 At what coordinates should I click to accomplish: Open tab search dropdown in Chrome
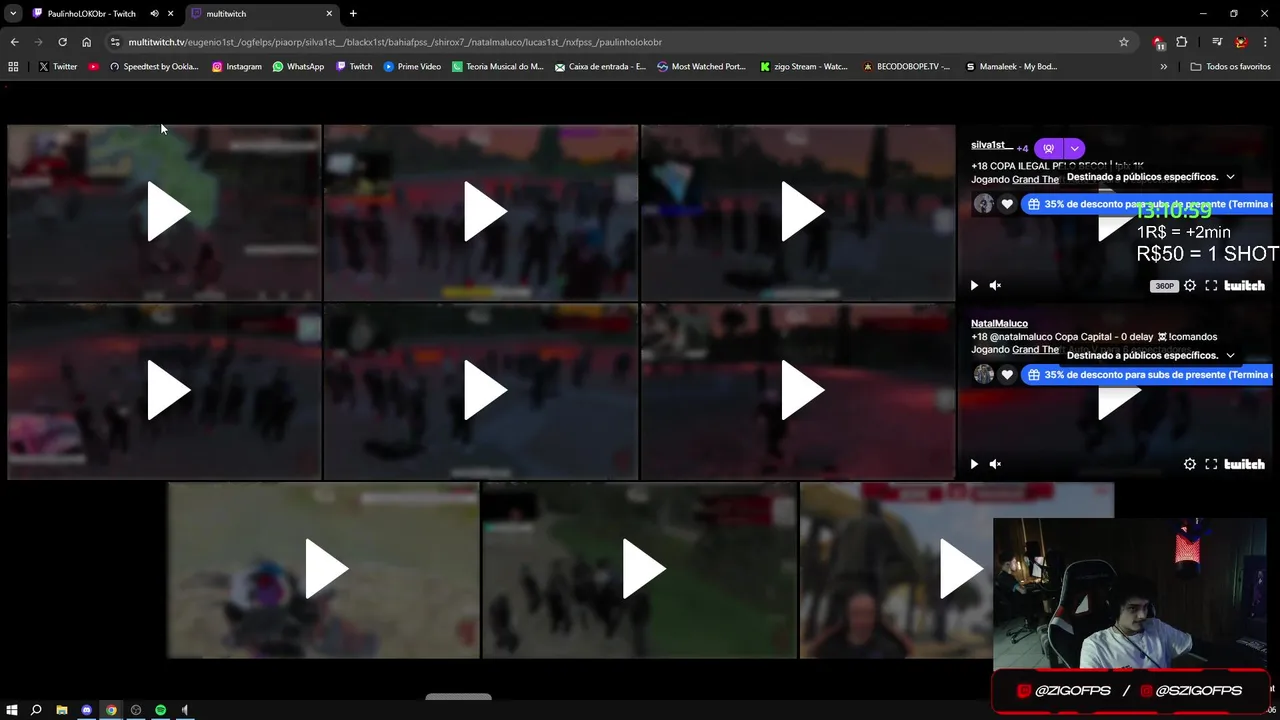point(12,14)
